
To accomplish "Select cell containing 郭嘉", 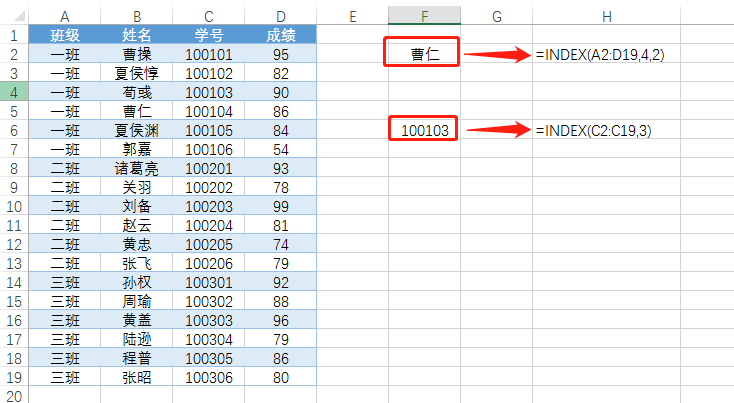I will [x=137, y=149].
